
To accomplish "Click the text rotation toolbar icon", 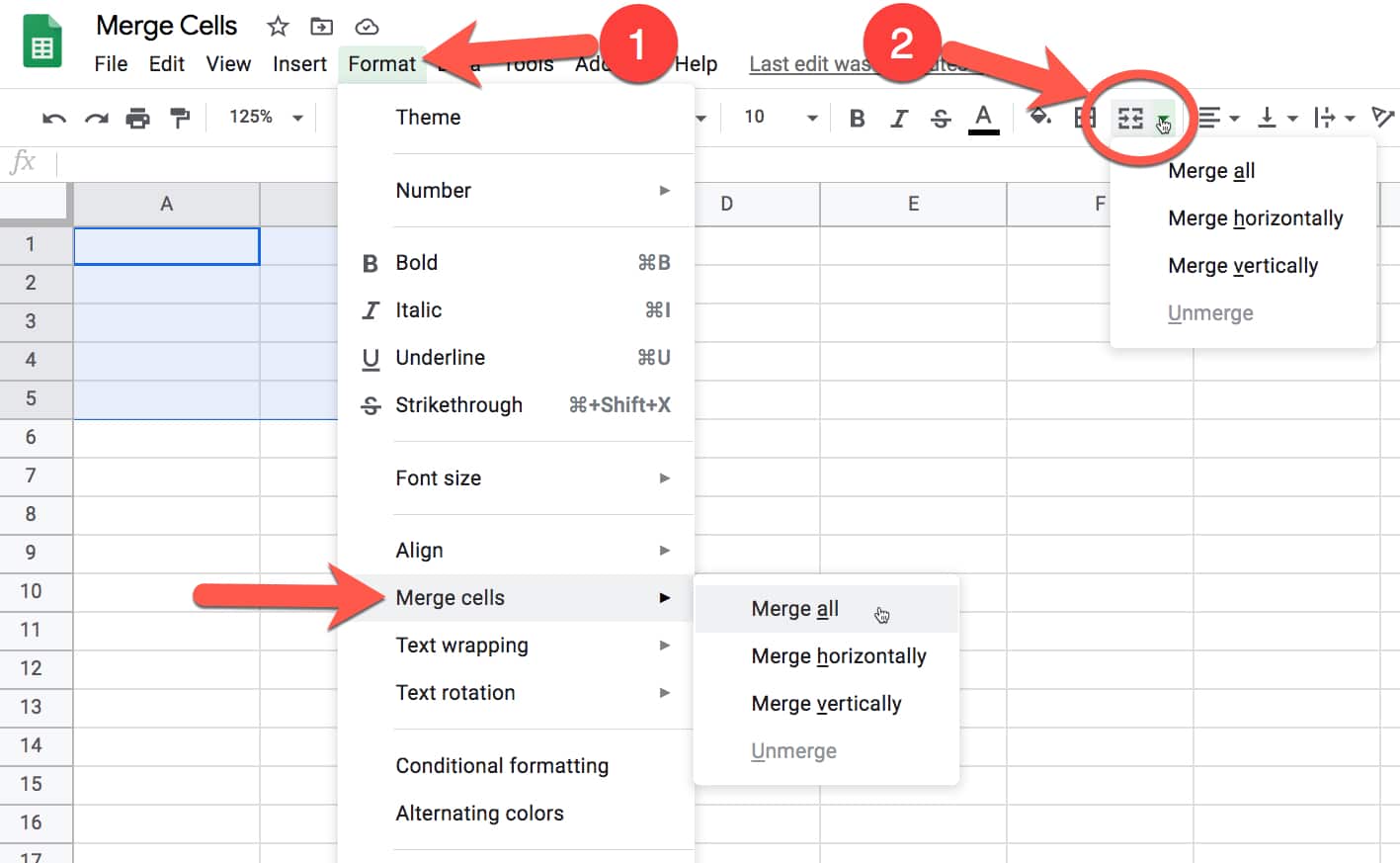I will point(1383,119).
